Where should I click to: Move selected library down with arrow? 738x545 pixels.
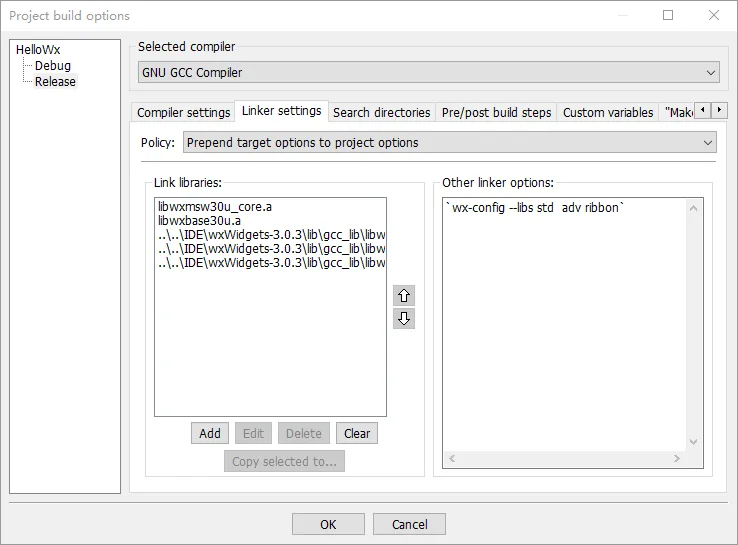tap(404, 319)
